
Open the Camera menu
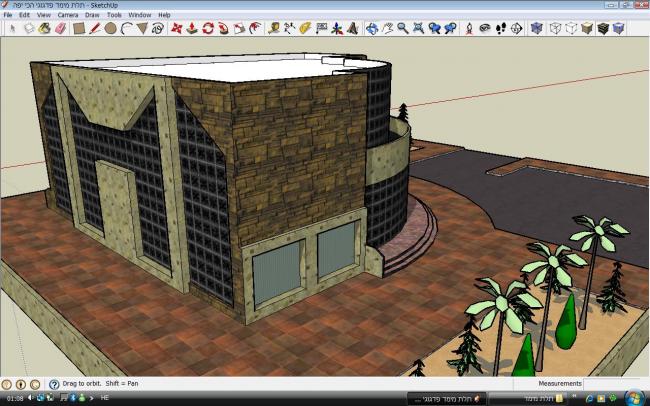coord(68,16)
